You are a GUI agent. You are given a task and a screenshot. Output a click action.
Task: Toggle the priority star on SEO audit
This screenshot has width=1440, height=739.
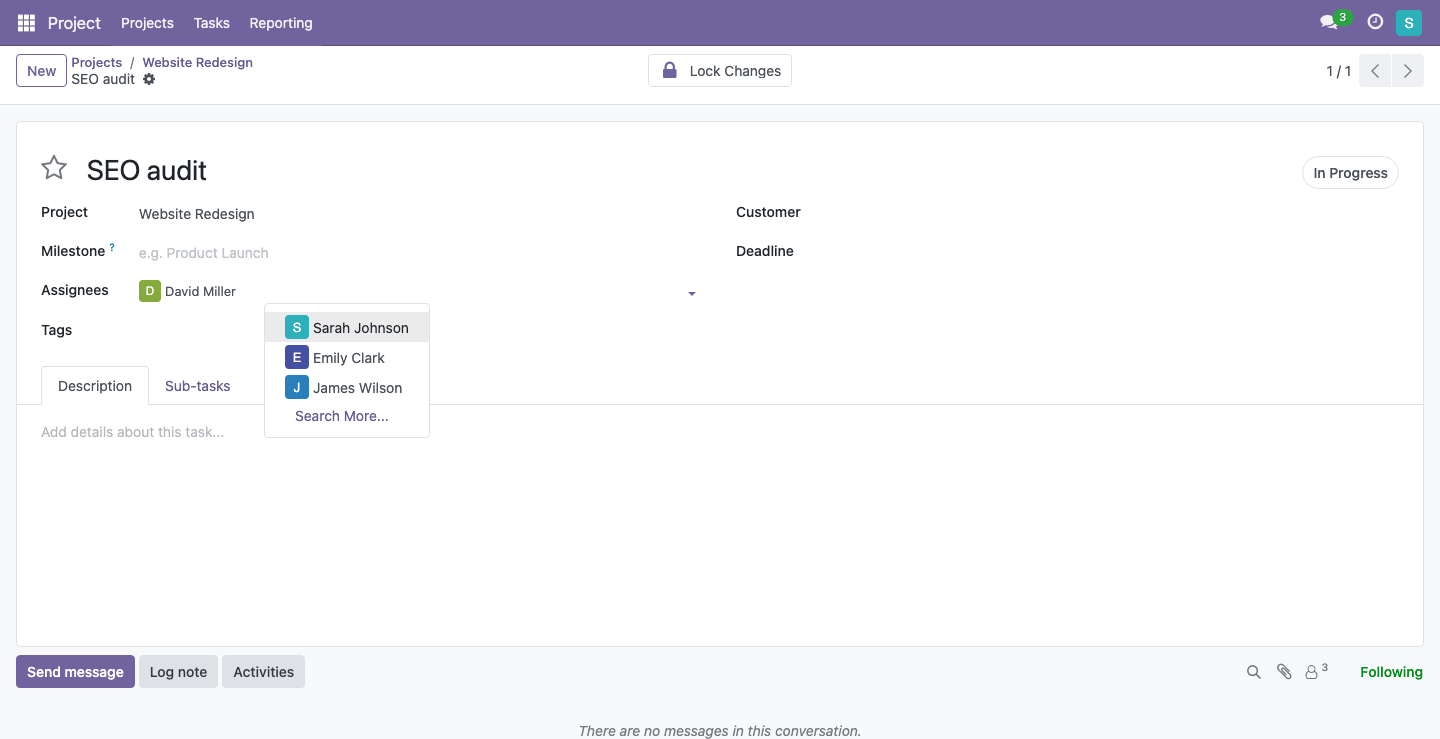pyautogui.click(x=54, y=168)
